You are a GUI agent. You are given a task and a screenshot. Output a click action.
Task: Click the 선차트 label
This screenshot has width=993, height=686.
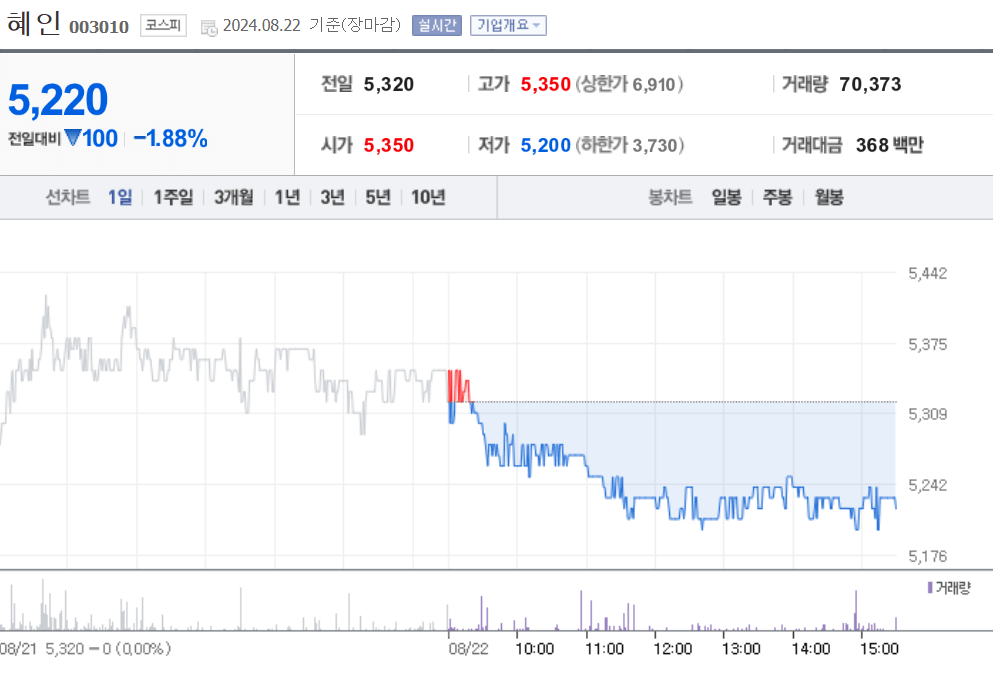point(67,197)
